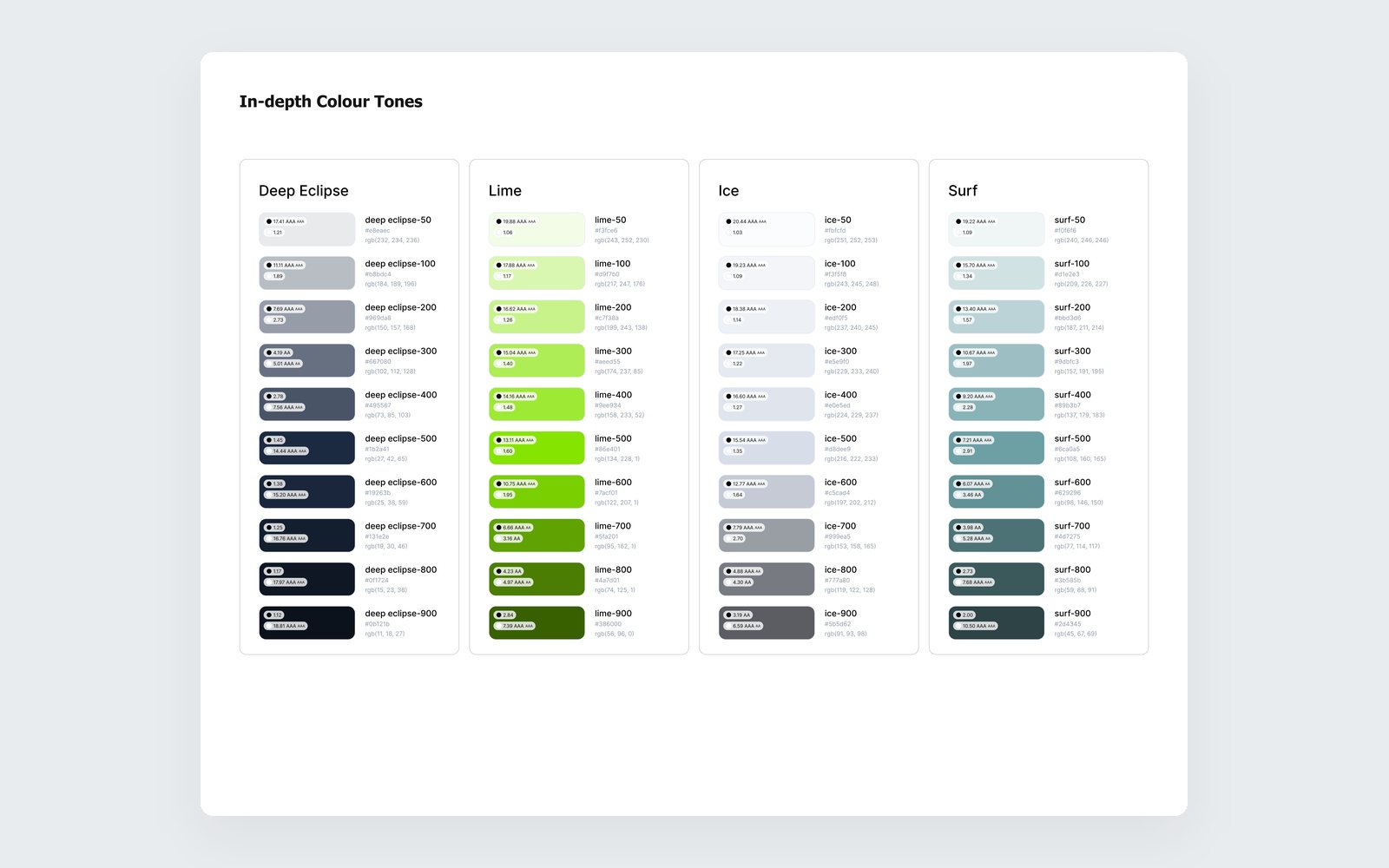Click the value rgb(229, 233, 240)
The image size is (1389, 868).
click(x=852, y=372)
